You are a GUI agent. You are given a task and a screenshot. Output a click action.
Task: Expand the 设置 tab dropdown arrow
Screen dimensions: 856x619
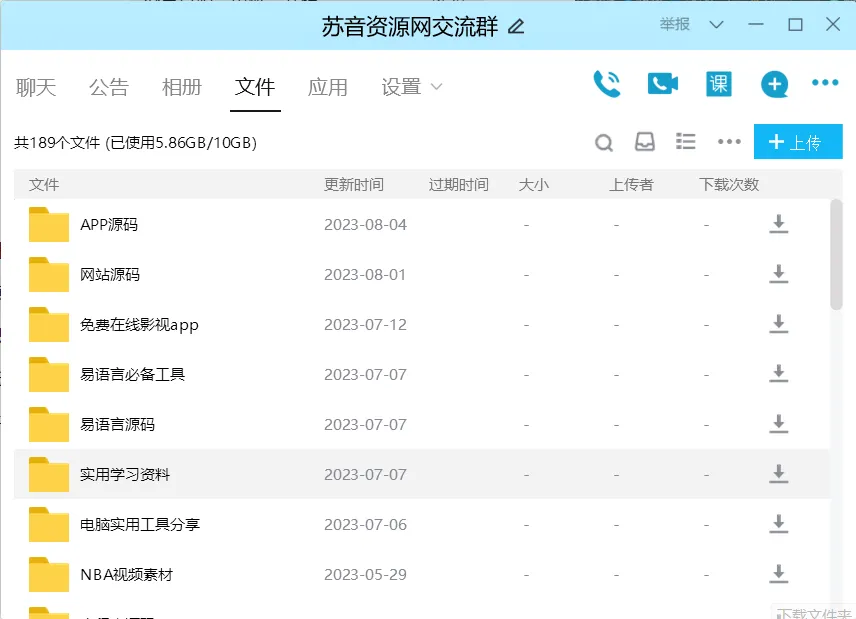pos(436,87)
